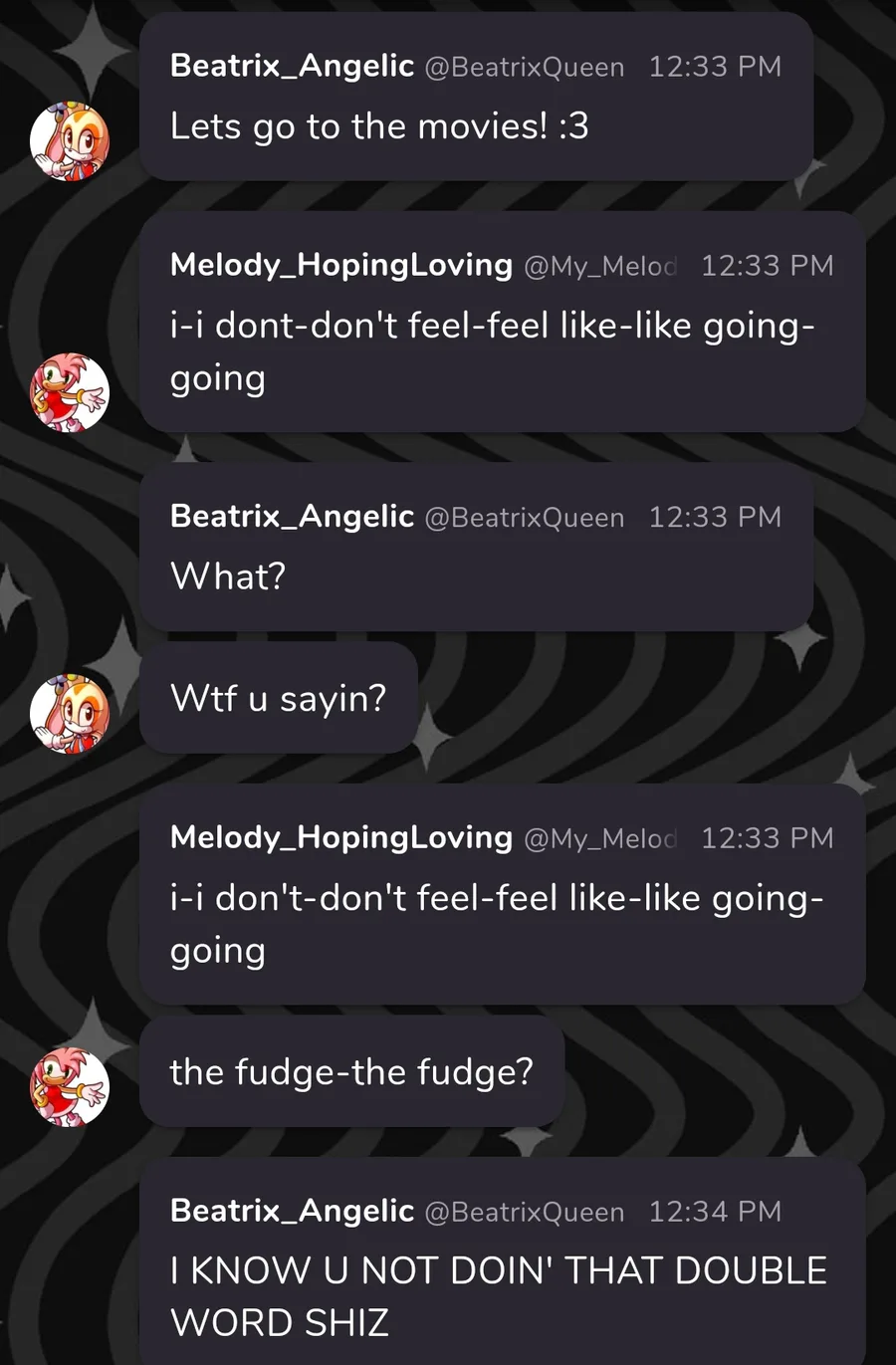Click the avatar next to "Wtf u sayin?"

pos(69,713)
